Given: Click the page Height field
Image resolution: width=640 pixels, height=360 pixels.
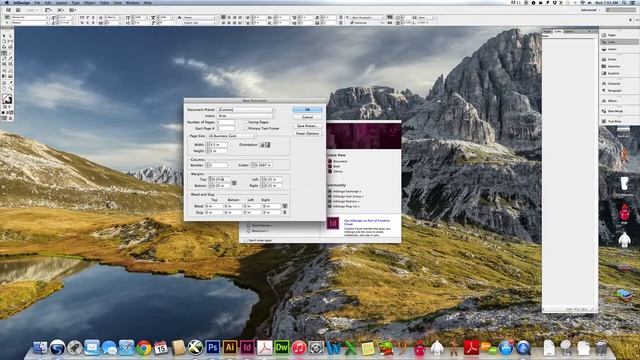Looking at the screenshot, I should (x=217, y=151).
